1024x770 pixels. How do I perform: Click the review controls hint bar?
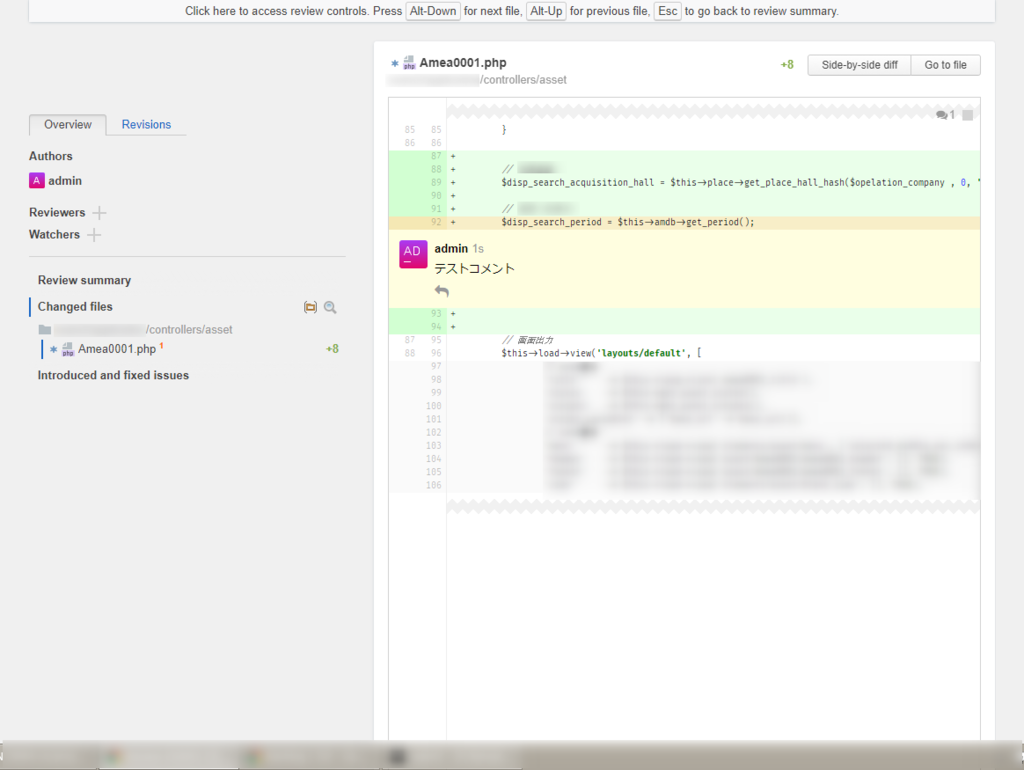pos(511,11)
